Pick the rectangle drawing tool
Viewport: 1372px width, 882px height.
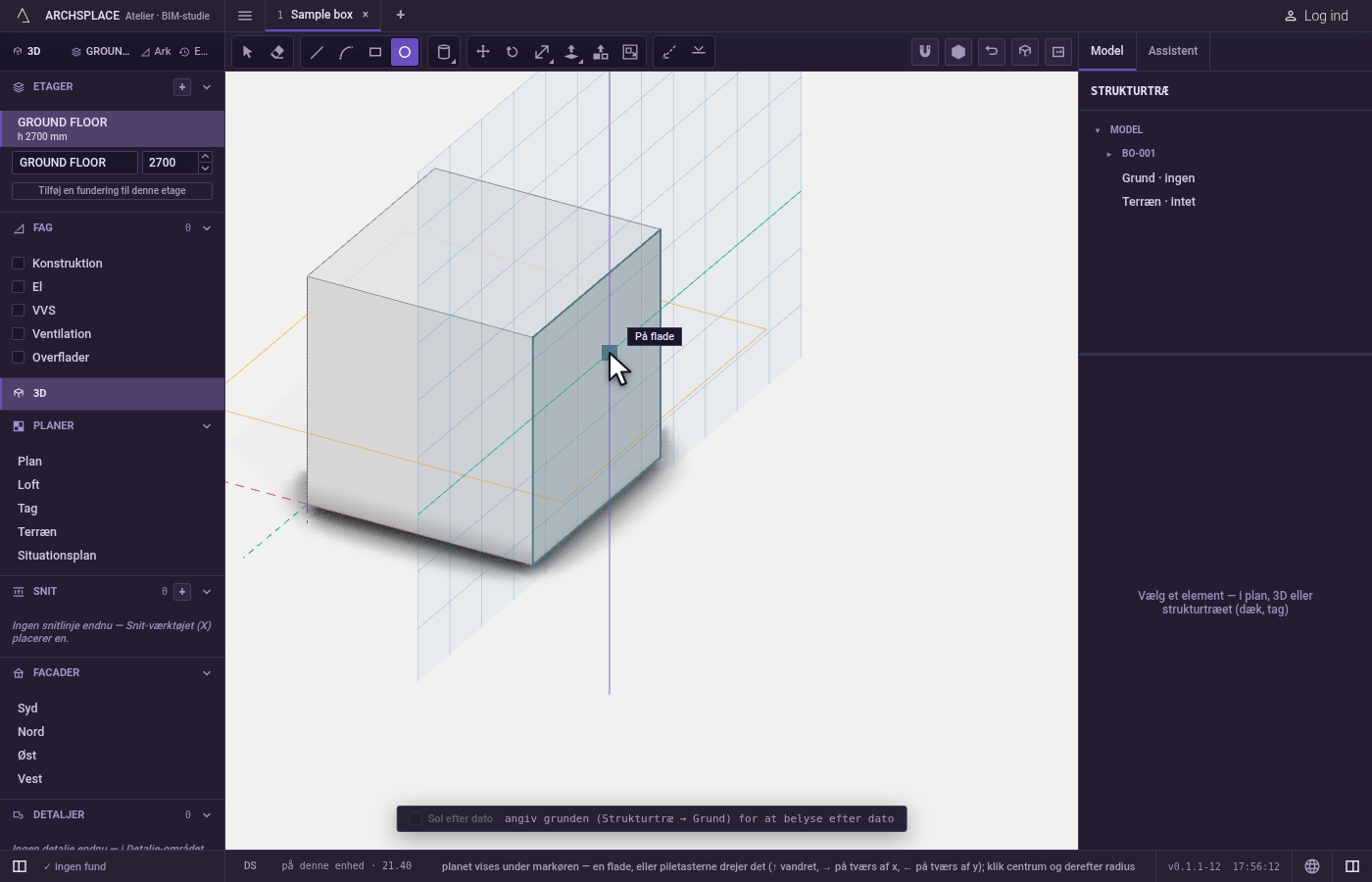tap(375, 52)
